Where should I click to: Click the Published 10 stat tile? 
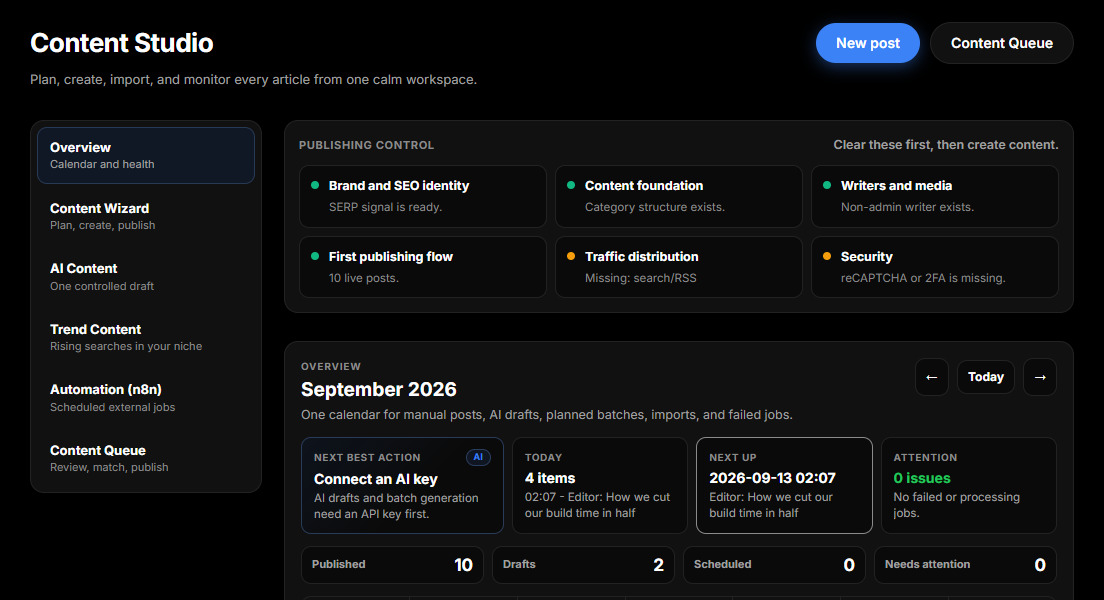click(x=392, y=565)
